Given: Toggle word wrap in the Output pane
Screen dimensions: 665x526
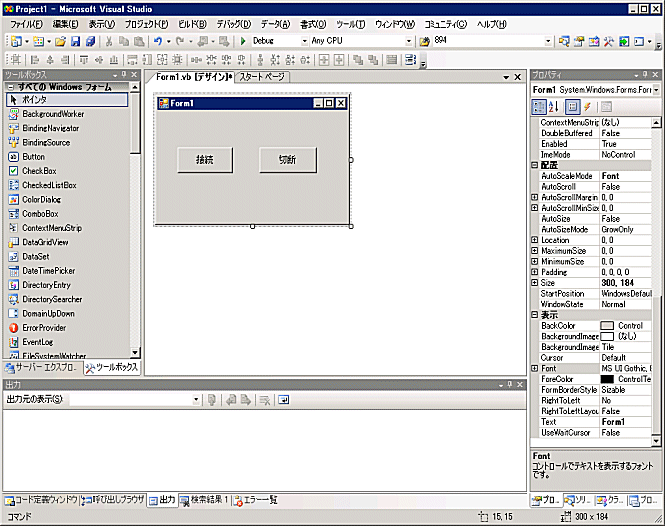Looking at the screenshot, I should point(284,400).
